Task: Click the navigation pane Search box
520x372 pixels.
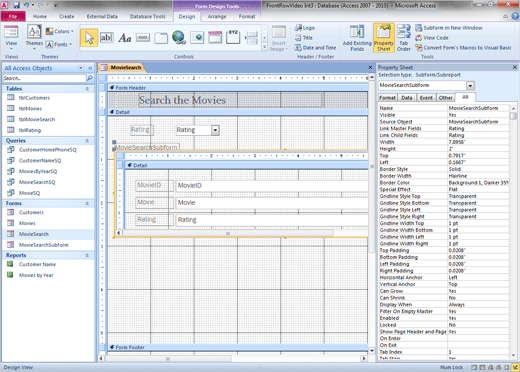Action: [44, 78]
